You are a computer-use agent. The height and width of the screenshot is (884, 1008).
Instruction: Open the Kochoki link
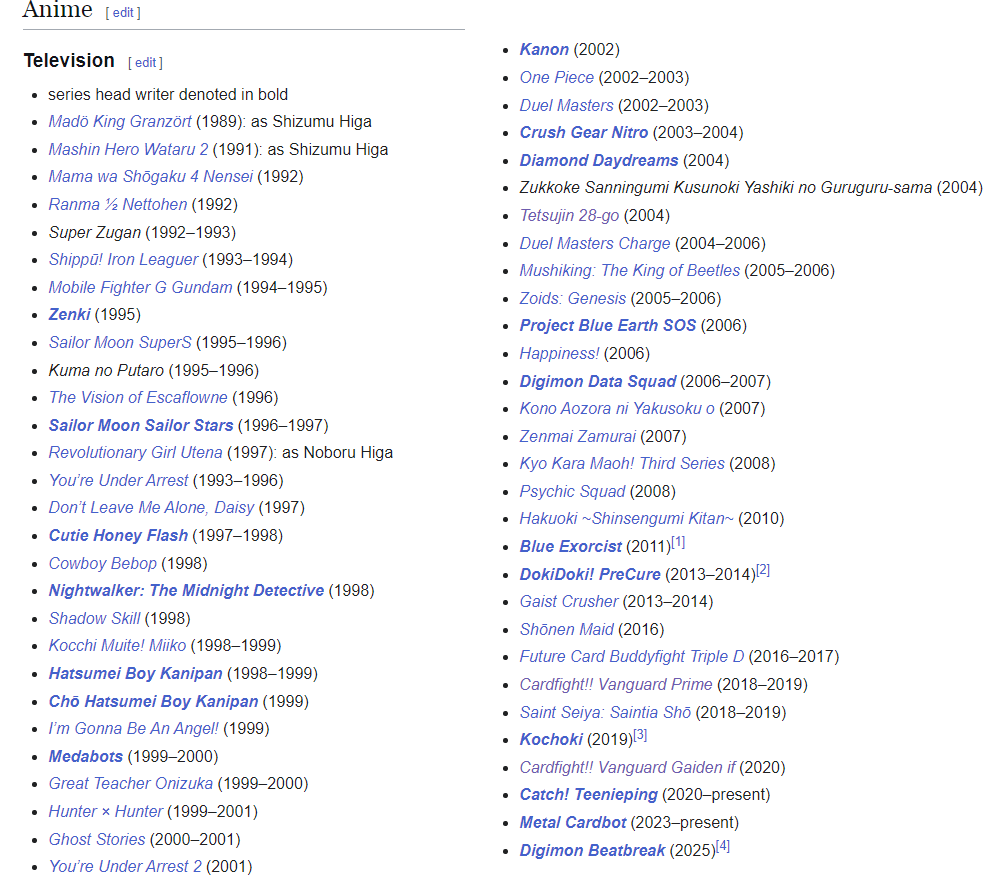[552, 740]
